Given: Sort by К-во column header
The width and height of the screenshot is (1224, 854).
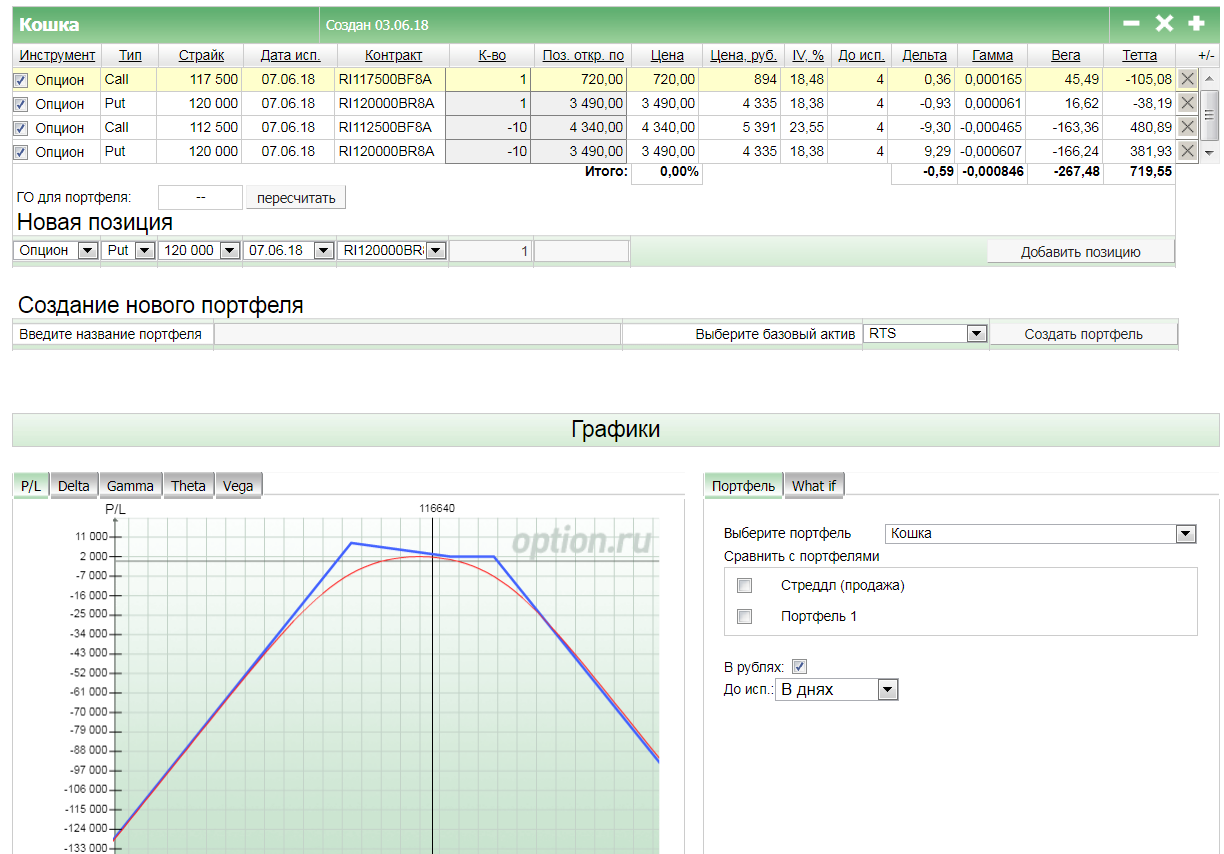Looking at the screenshot, I should pyautogui.click(x=492, y=55).
